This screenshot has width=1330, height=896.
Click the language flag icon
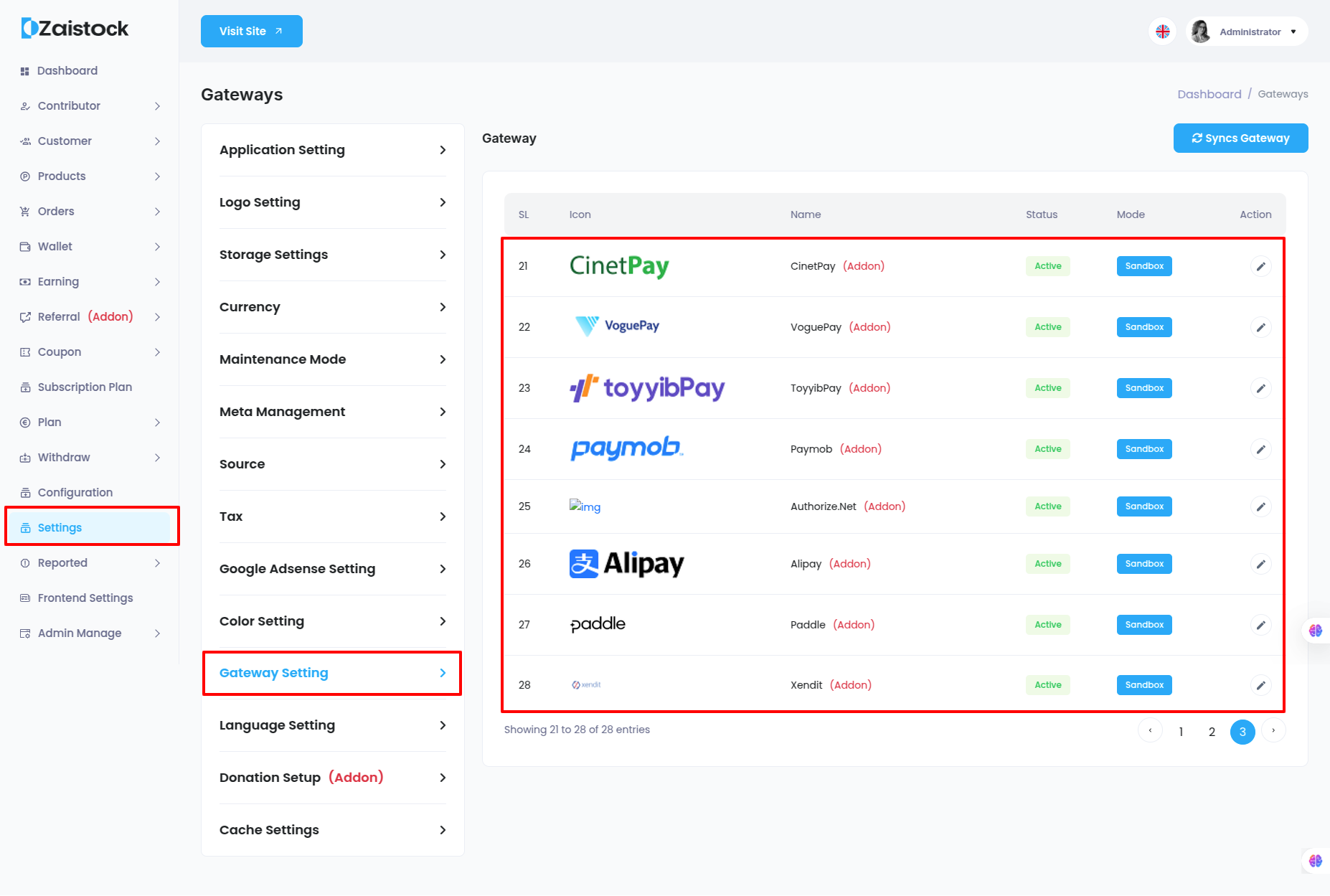(x=1162, y=32)
